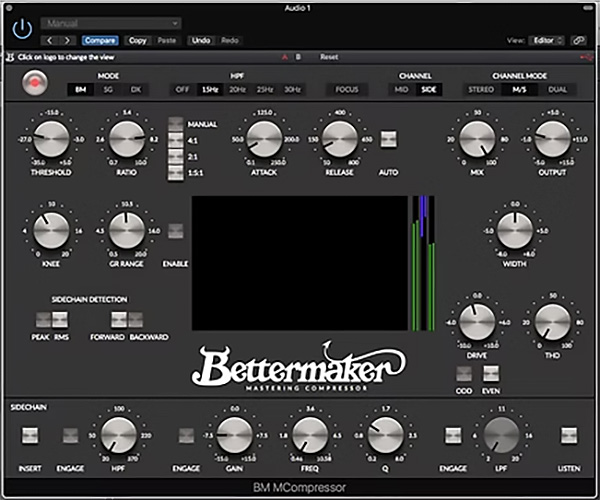
Task: Click the Compare button
Action: click(x=100, y=41)
